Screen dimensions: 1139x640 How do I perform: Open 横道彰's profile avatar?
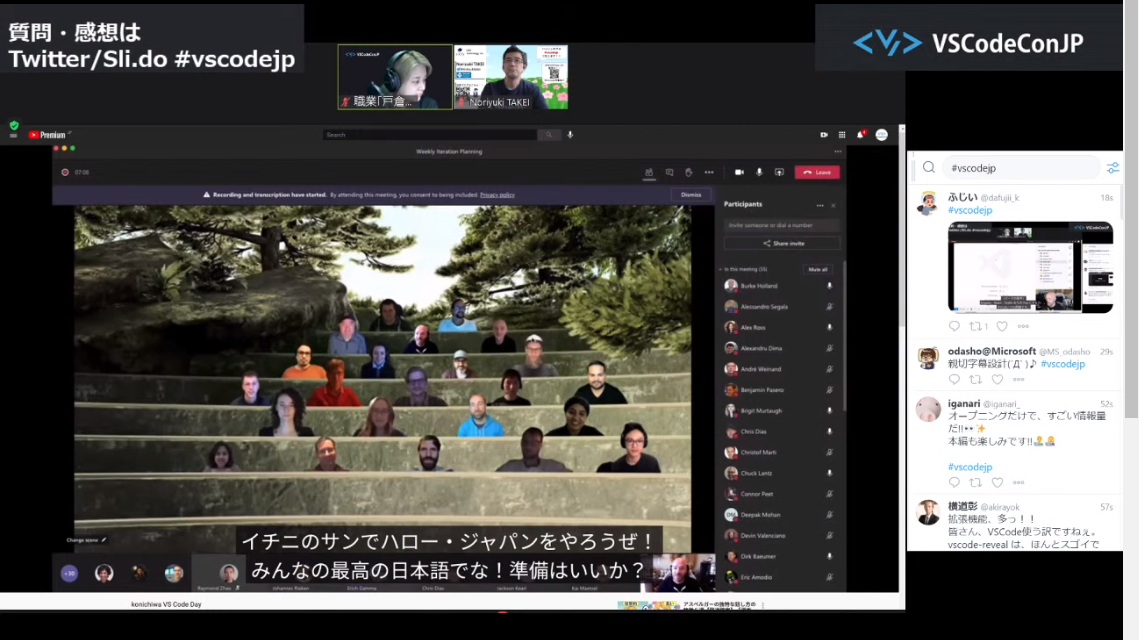(928, 513)
